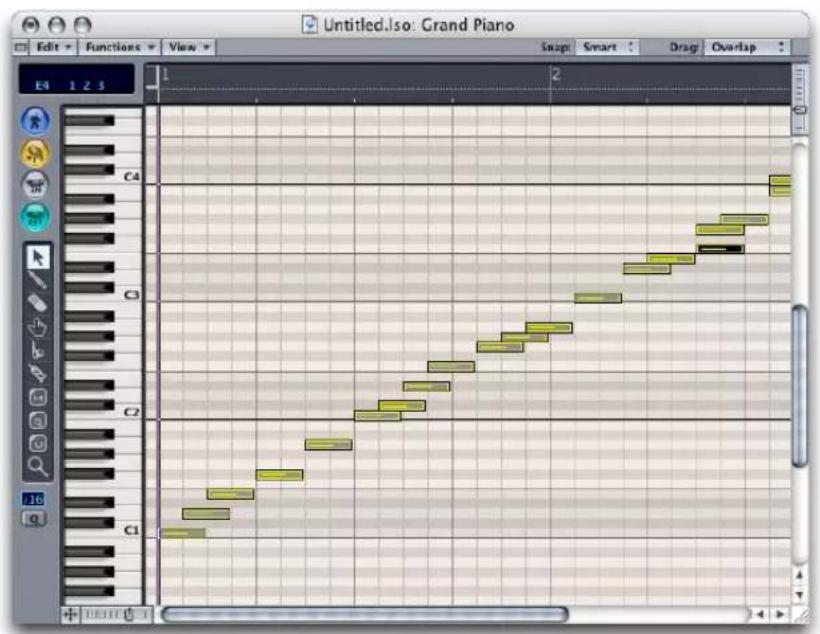Click the small icon left of Edit menu
The width and height of the screenshot is (820, 634).
[21, 47]
